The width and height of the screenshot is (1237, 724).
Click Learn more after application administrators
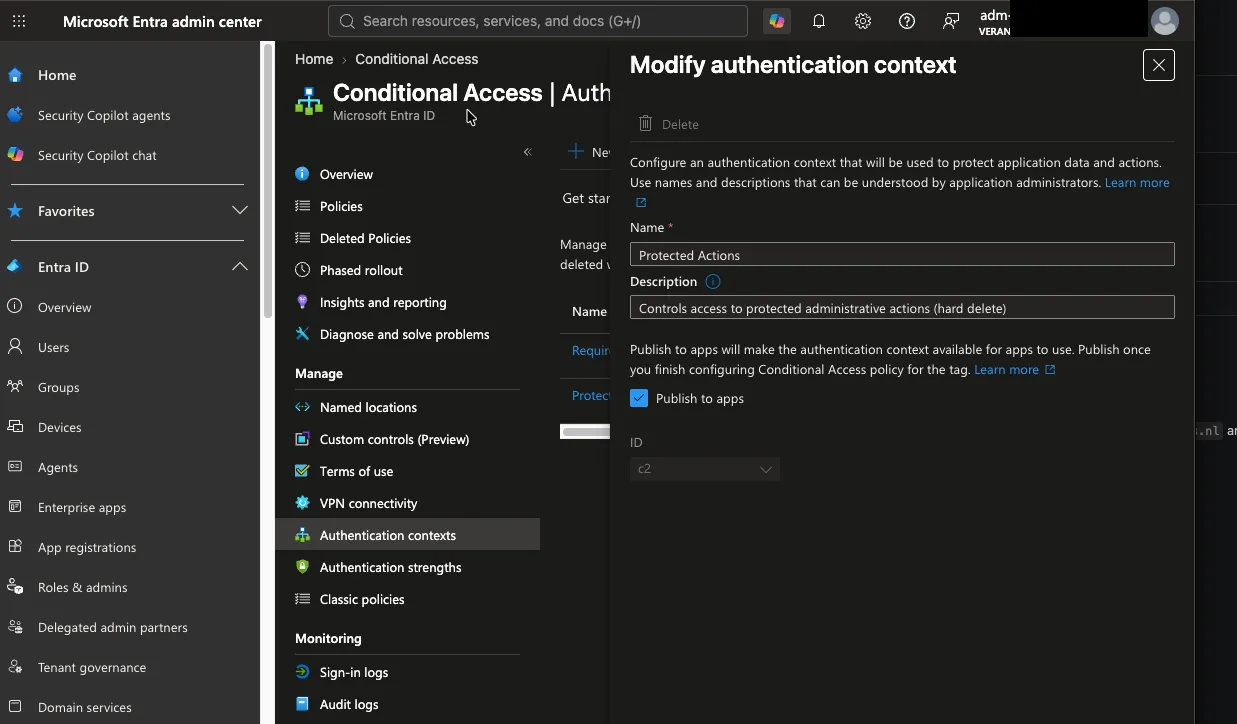point(1137,183)
